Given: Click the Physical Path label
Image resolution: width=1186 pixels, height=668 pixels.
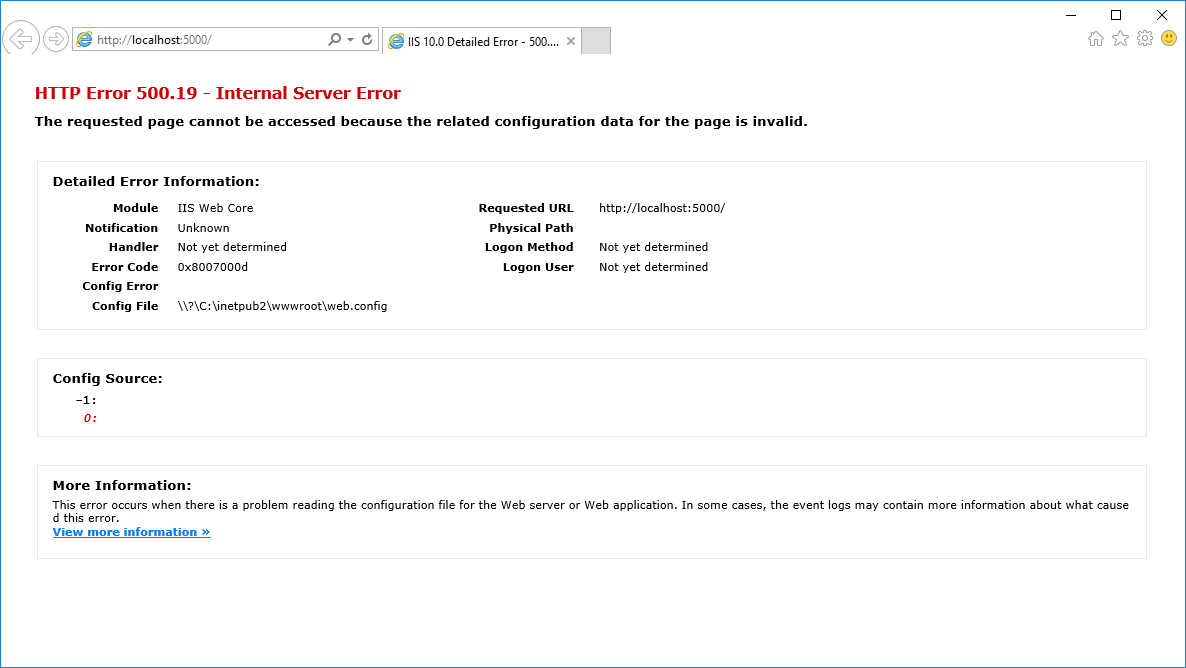Looking at the screenshot, I should (x=531, y=228).
